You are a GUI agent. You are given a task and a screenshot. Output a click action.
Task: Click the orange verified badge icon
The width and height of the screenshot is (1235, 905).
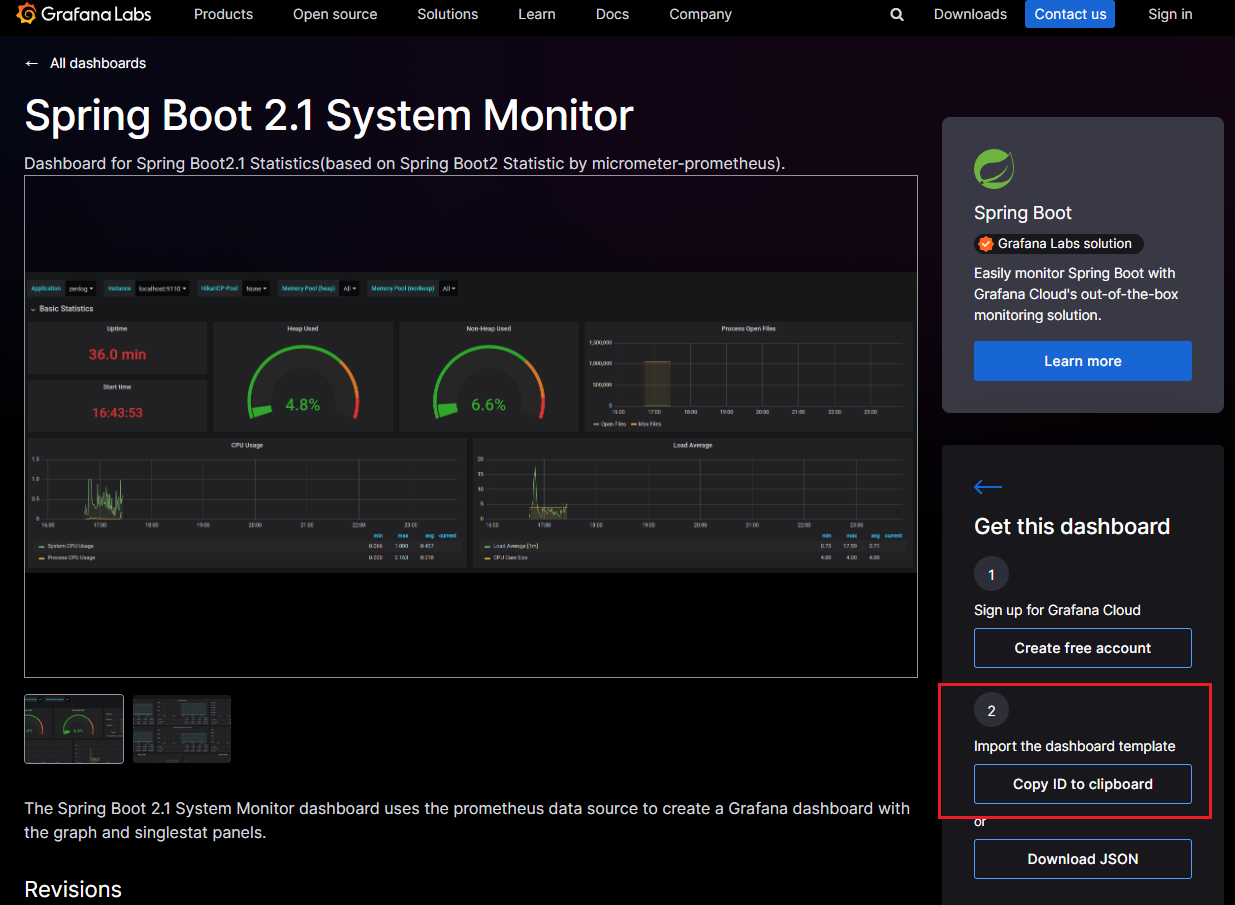985,244
